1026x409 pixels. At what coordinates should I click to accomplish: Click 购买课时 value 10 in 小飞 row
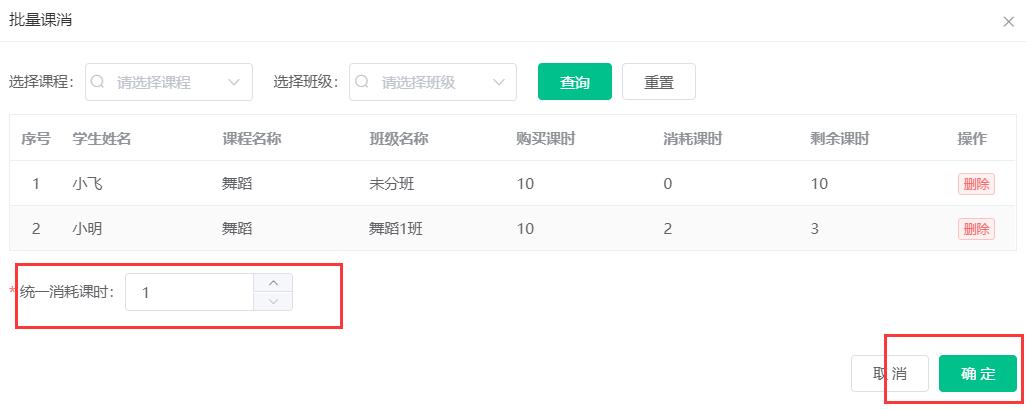pyautogui.click(x=525, y=184)
